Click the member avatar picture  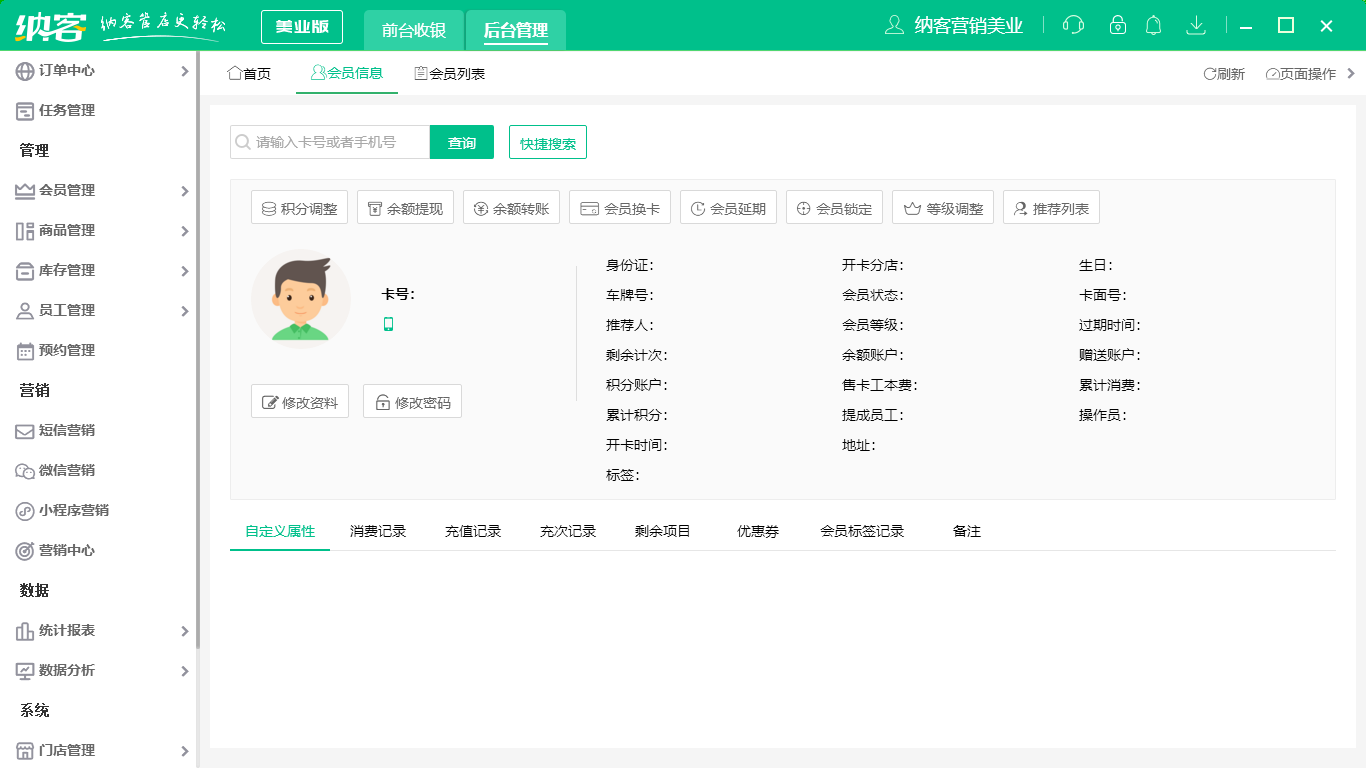pos(301,298)
